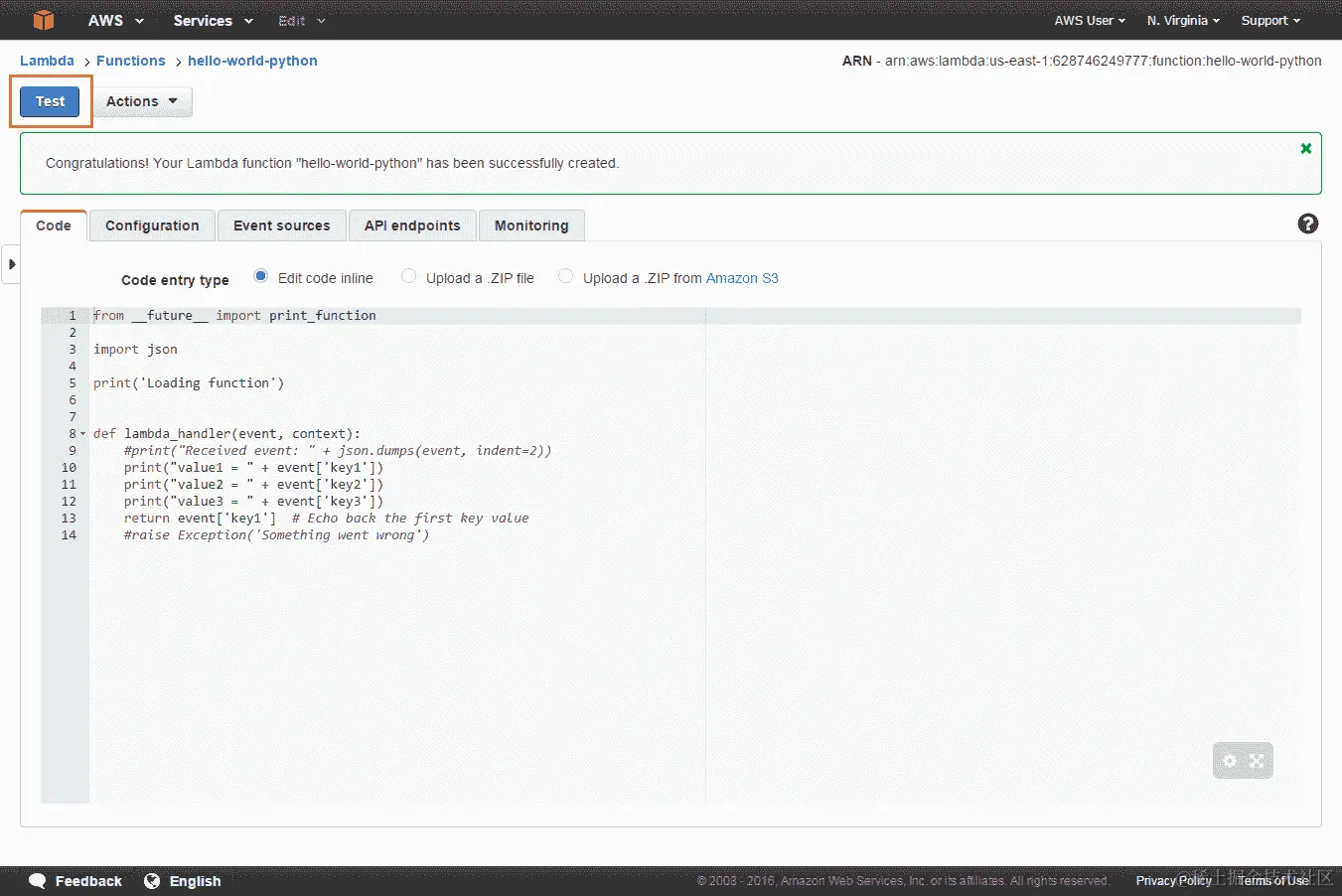Click the print value3 code line
This screenshot has width=1342, height=896.
(253, 502)
